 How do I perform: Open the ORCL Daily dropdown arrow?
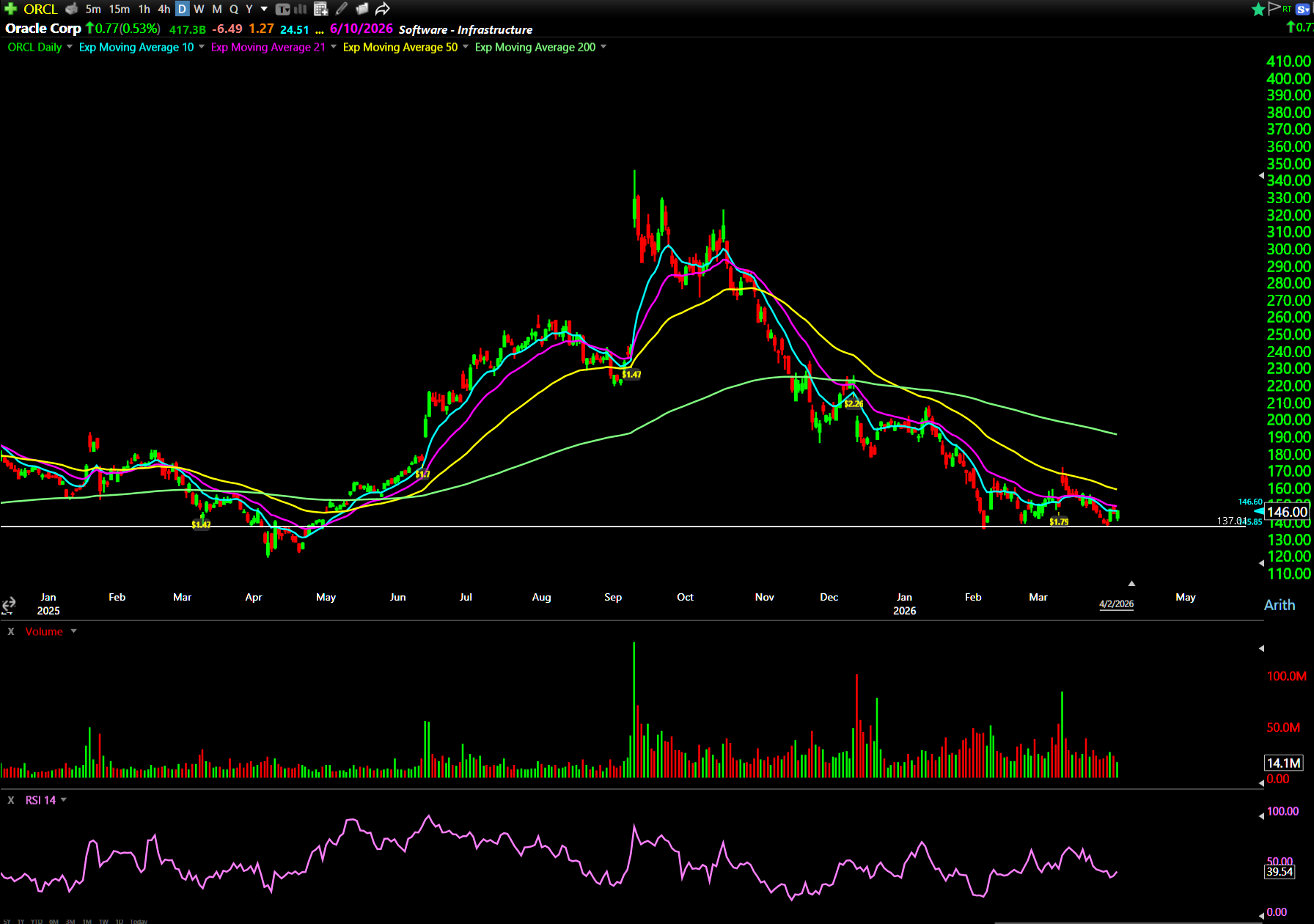pos(70,47)
